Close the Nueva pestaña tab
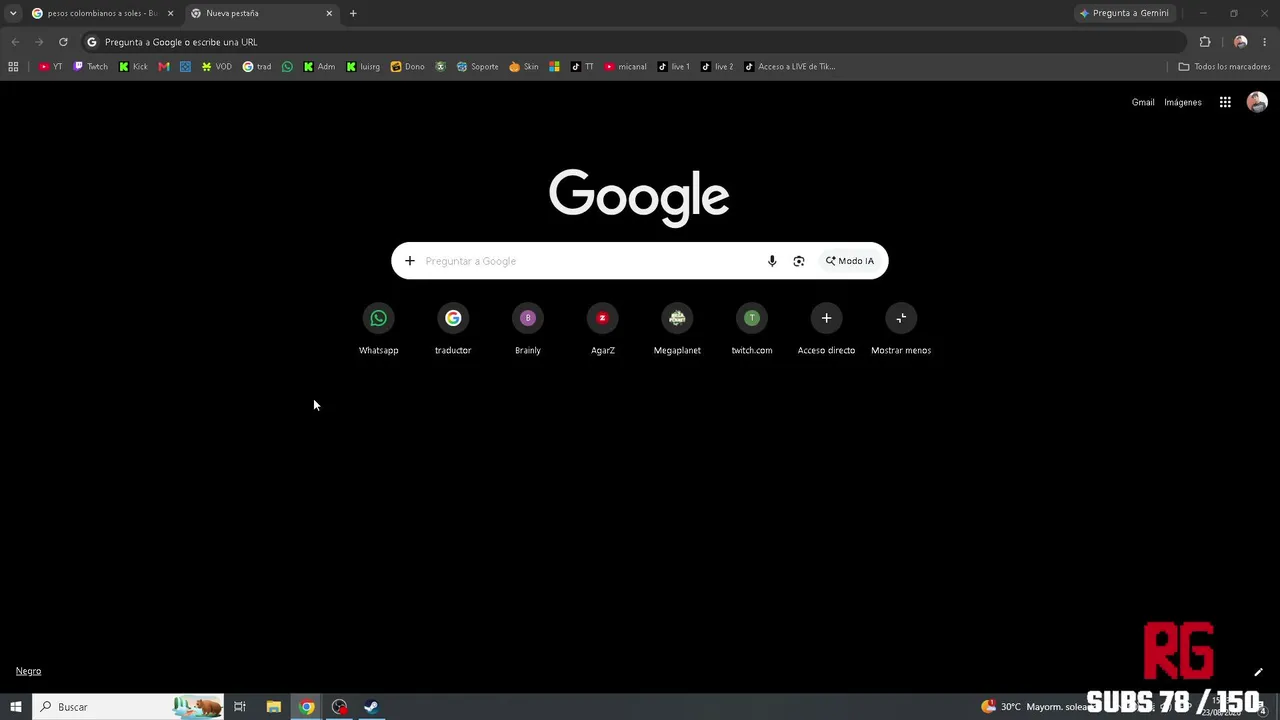 pos(329,13)
